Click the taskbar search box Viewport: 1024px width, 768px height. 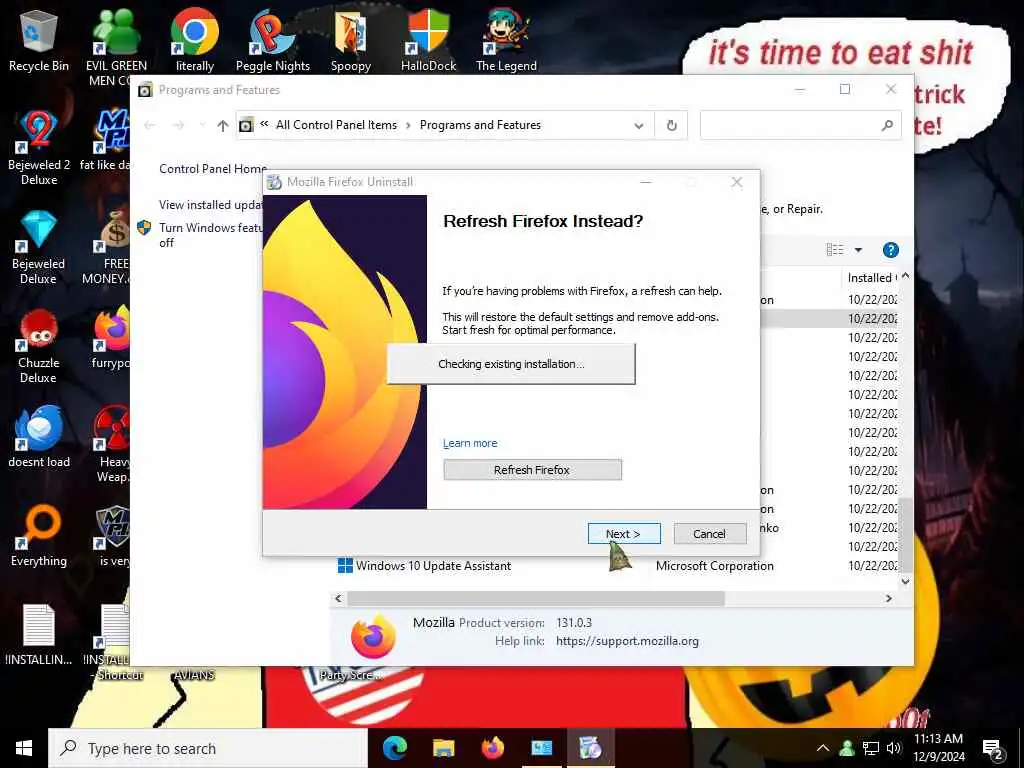point(208,748)
